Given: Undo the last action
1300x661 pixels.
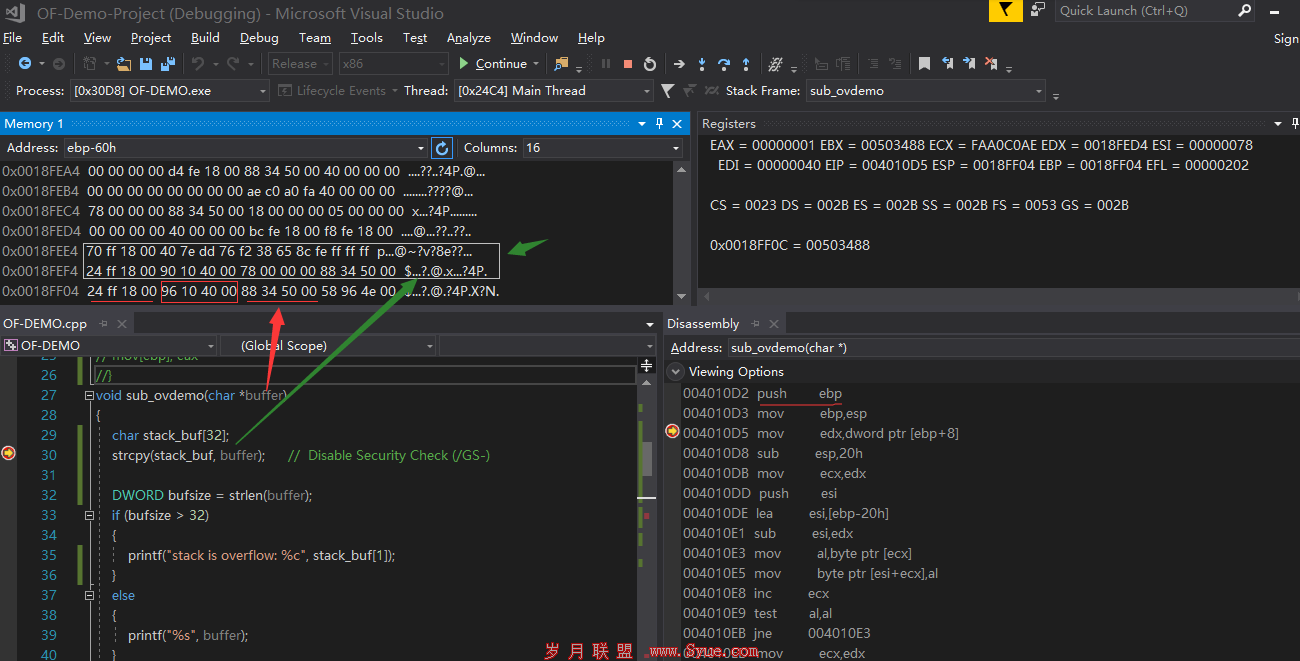Looking at the screenshot, I should click(x=198, y=64).
